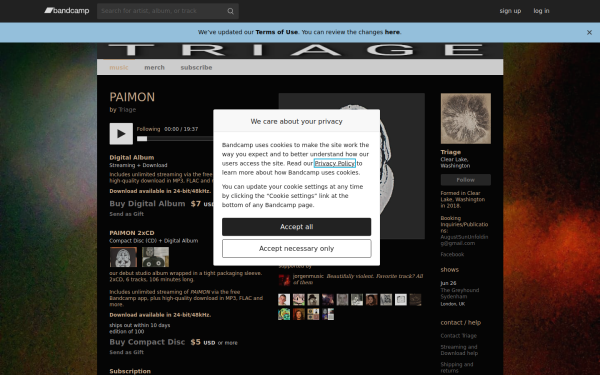Open the sign up link
This screenshot has width=600, height=375.
point(510,11)
